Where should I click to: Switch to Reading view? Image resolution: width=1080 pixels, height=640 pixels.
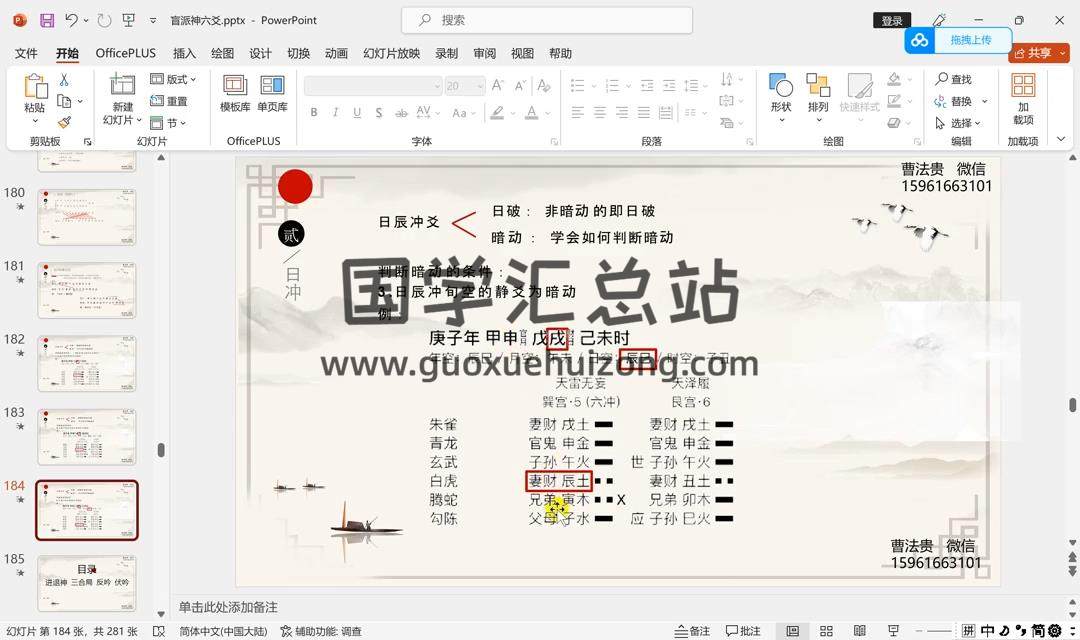[x=860, y=631]
